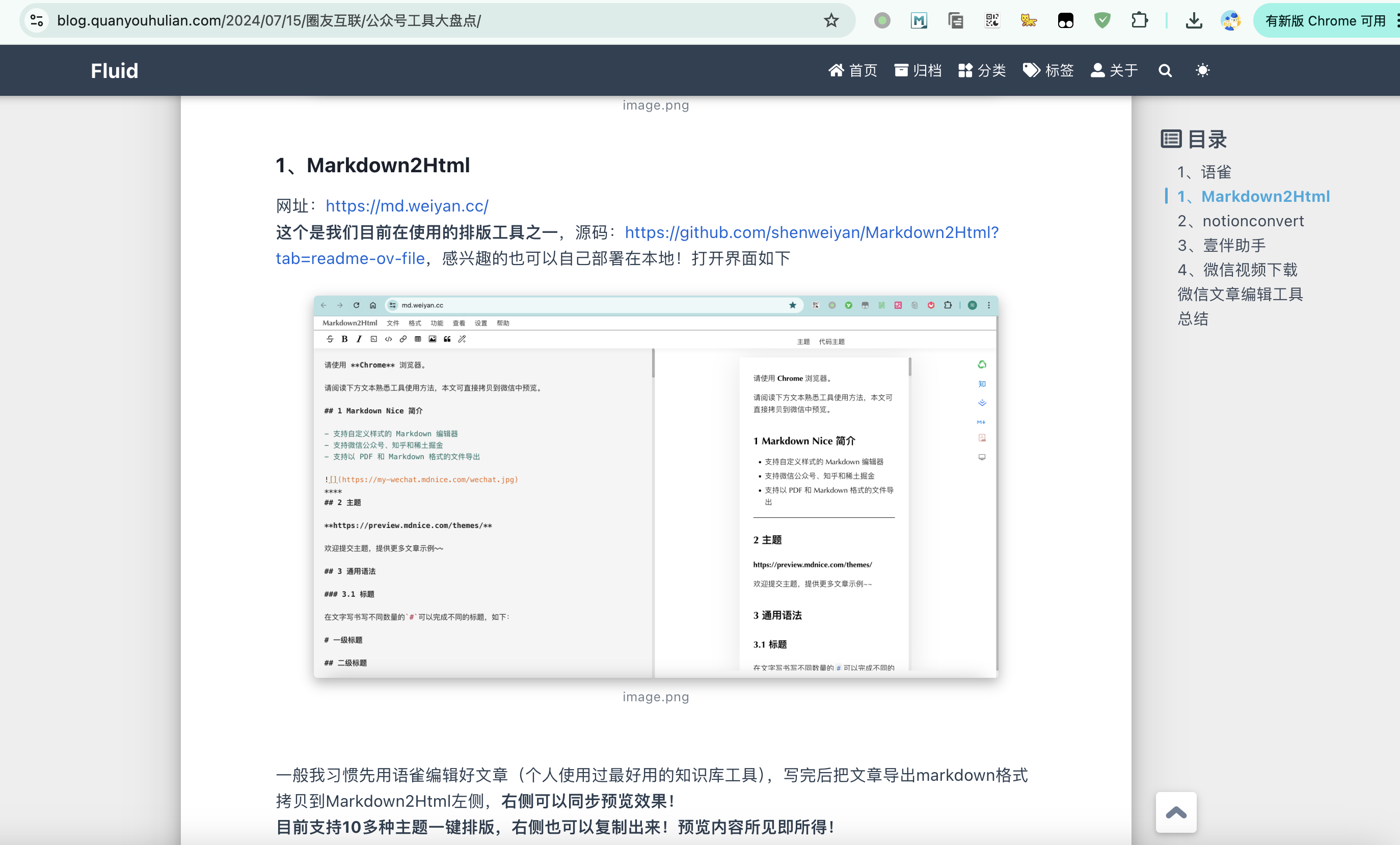Open the Chrome profile avatar
Image resolution: width=1400 pixels, height=845 pixels.
pyautogui.click(x=1231, y=21)
